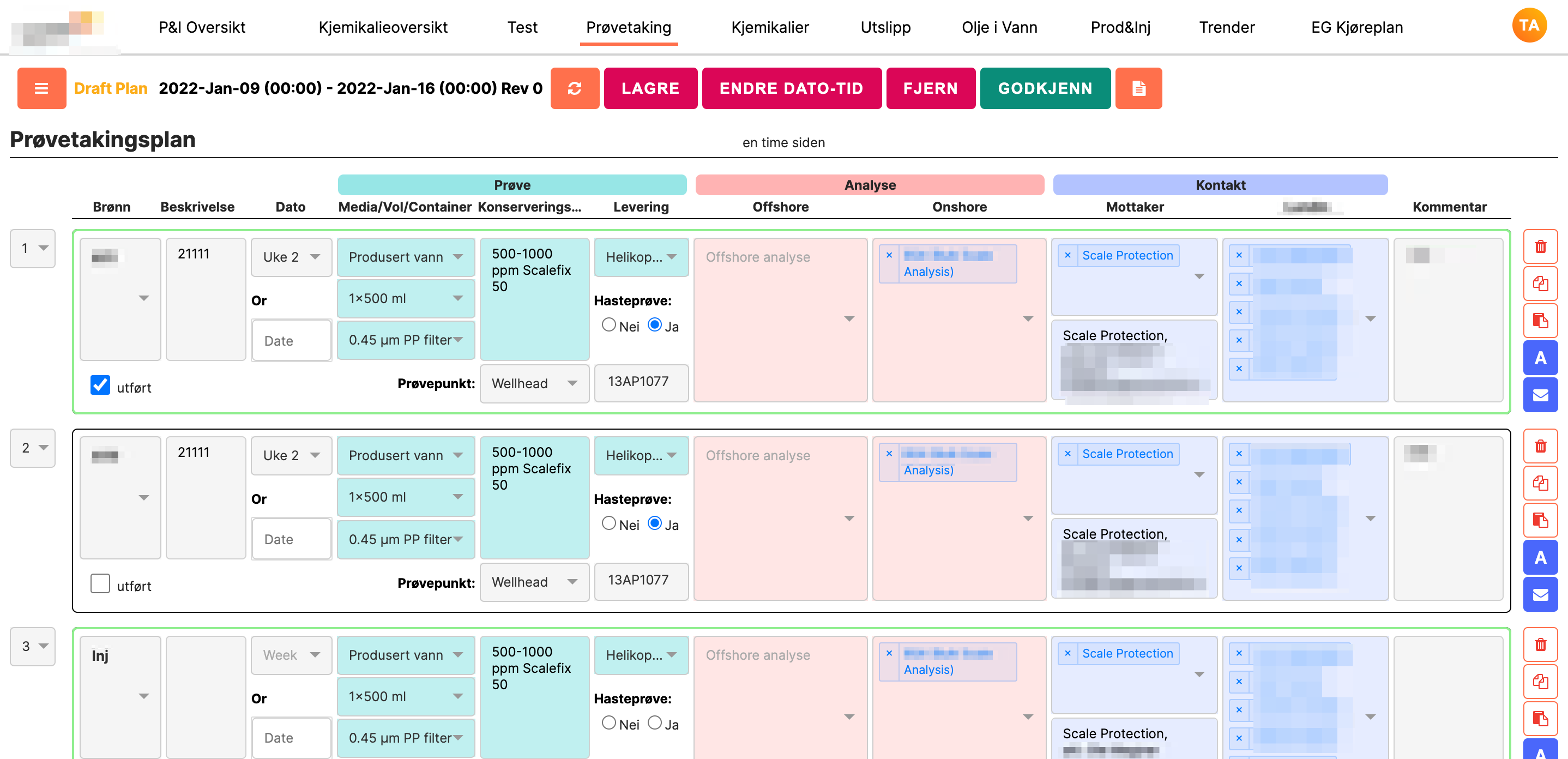
Task: Copy row 1 using copy icon
Action: point(1540,284)
